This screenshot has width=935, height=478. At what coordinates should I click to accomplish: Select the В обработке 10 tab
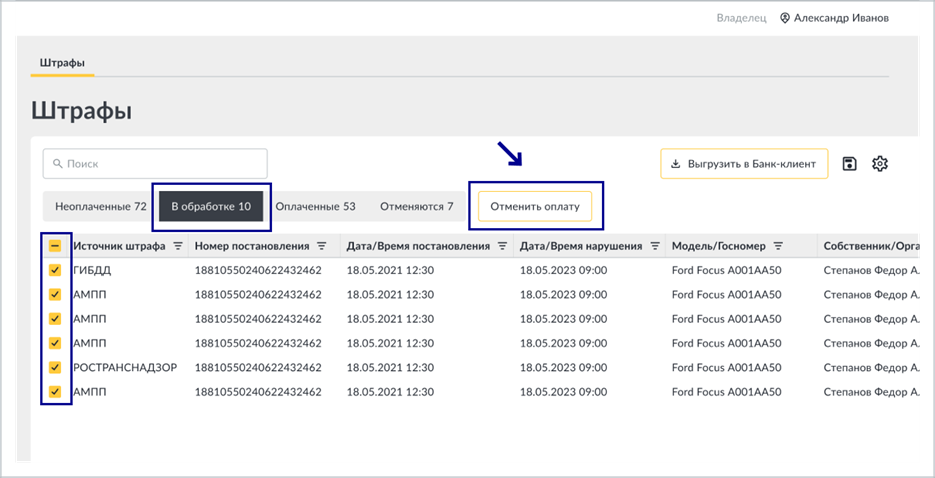pos(211,207)
